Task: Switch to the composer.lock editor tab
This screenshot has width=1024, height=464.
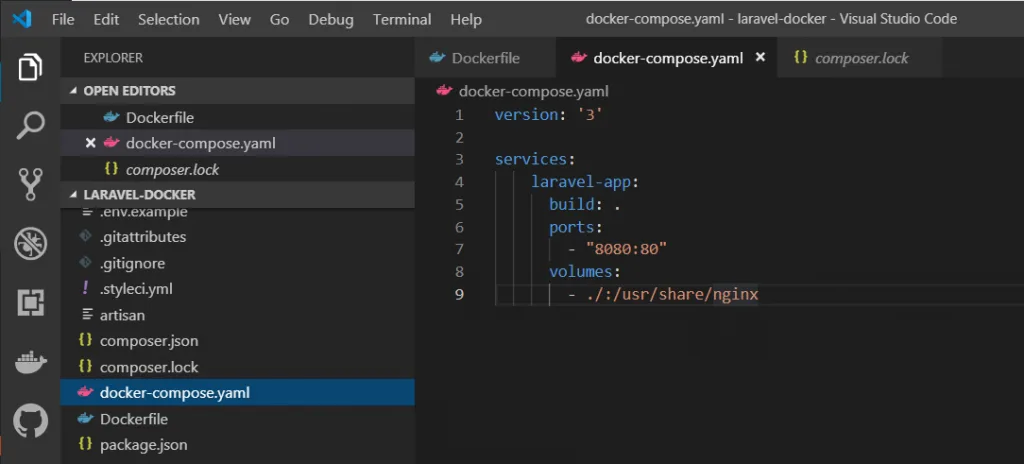Action: click(859, 58)
